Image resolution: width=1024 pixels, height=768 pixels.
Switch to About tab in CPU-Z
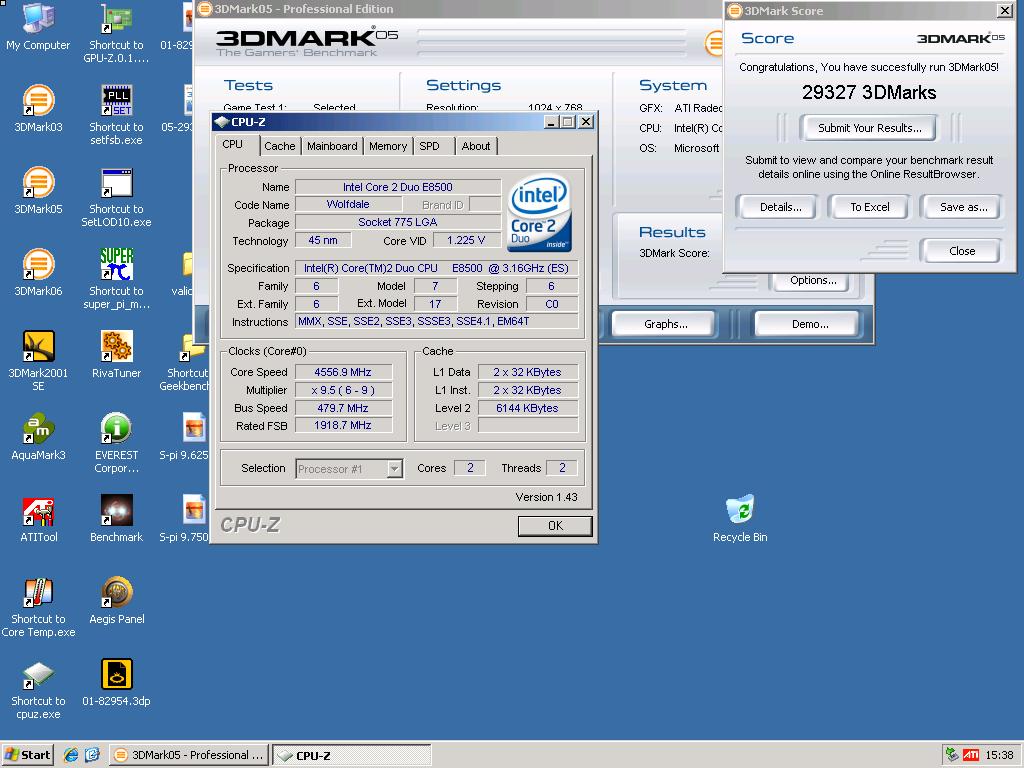[x=475, y=146]
